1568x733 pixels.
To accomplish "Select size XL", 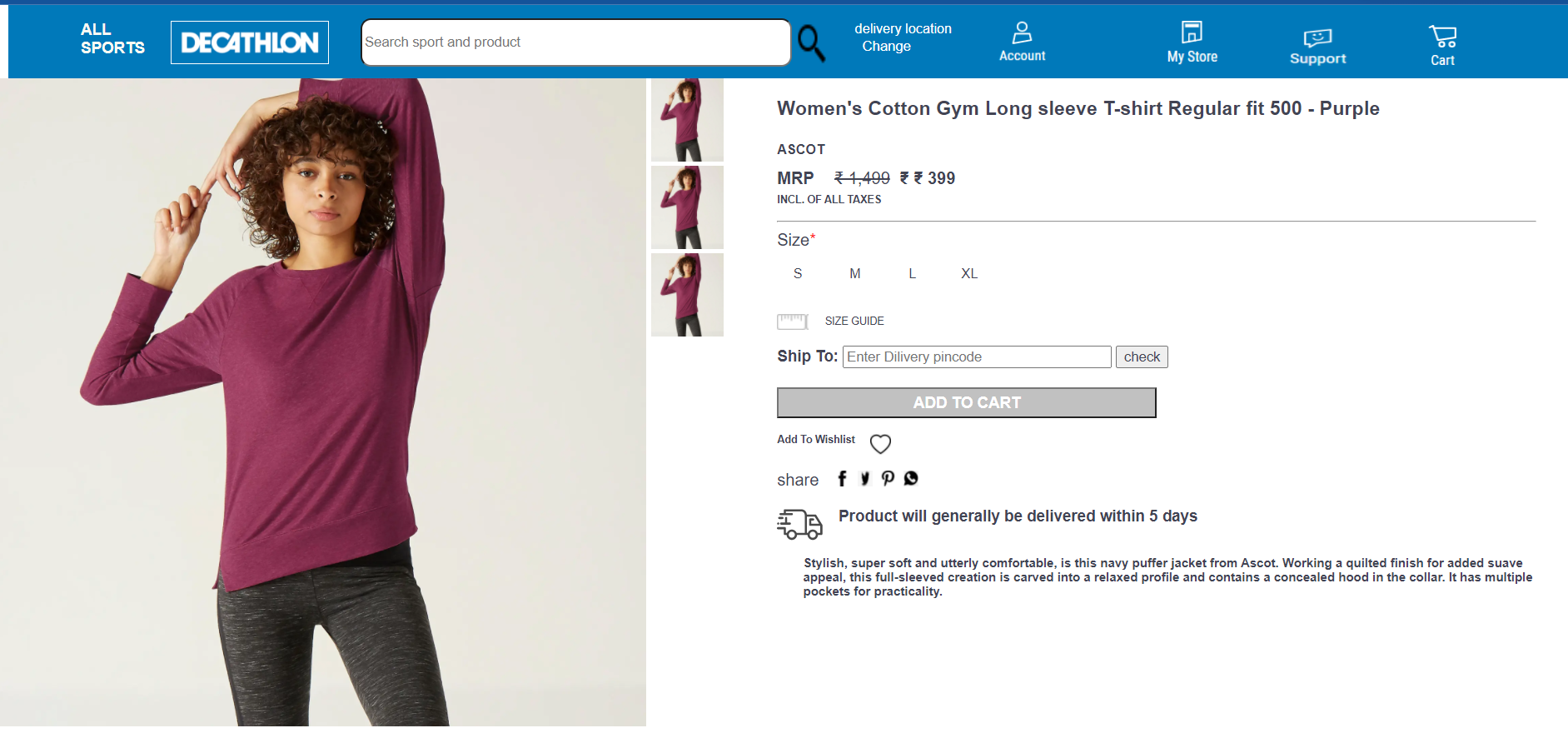I will click(969, 273).
